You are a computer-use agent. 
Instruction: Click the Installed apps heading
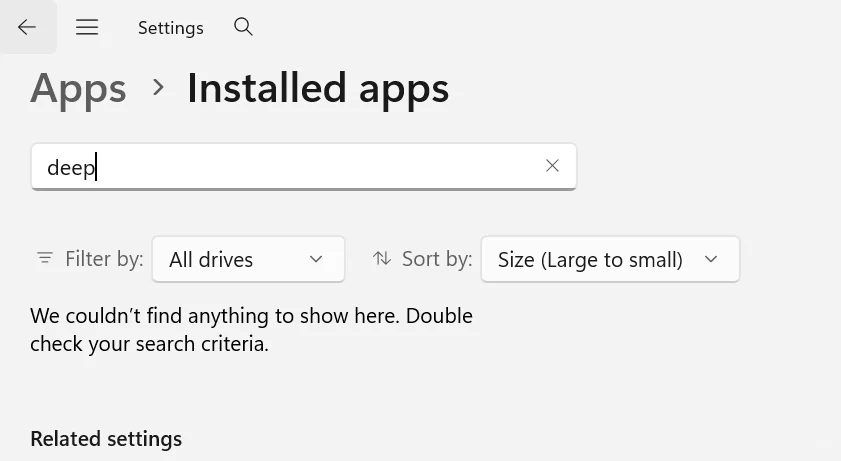pos(318,88)
